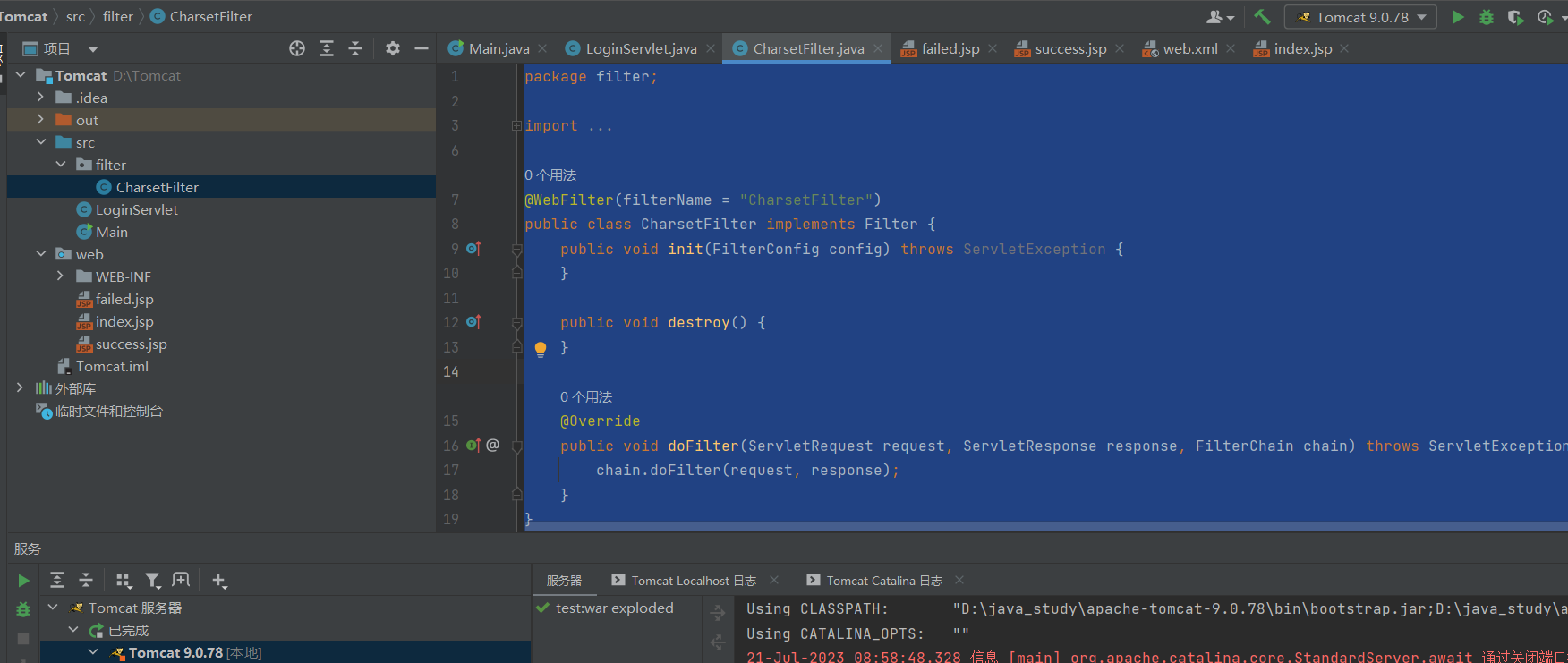Run with coverage shield icon
Screen dimensions: 1568x663
point(1515,17)
